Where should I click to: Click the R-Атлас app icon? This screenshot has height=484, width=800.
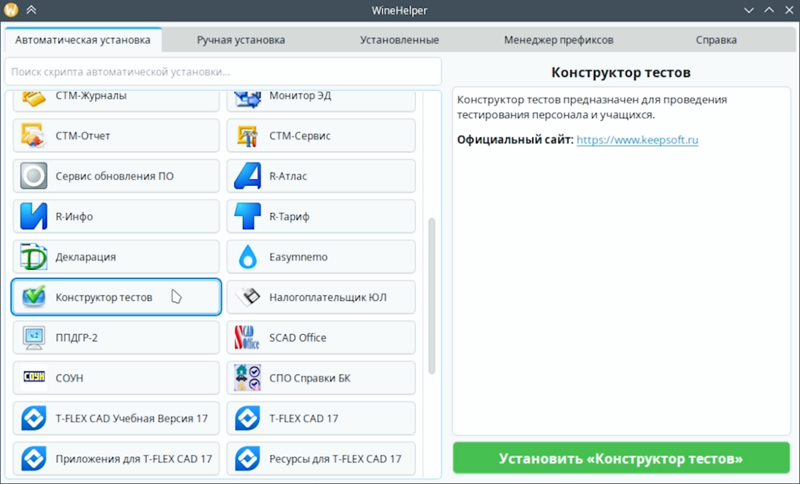coord(247,176)
